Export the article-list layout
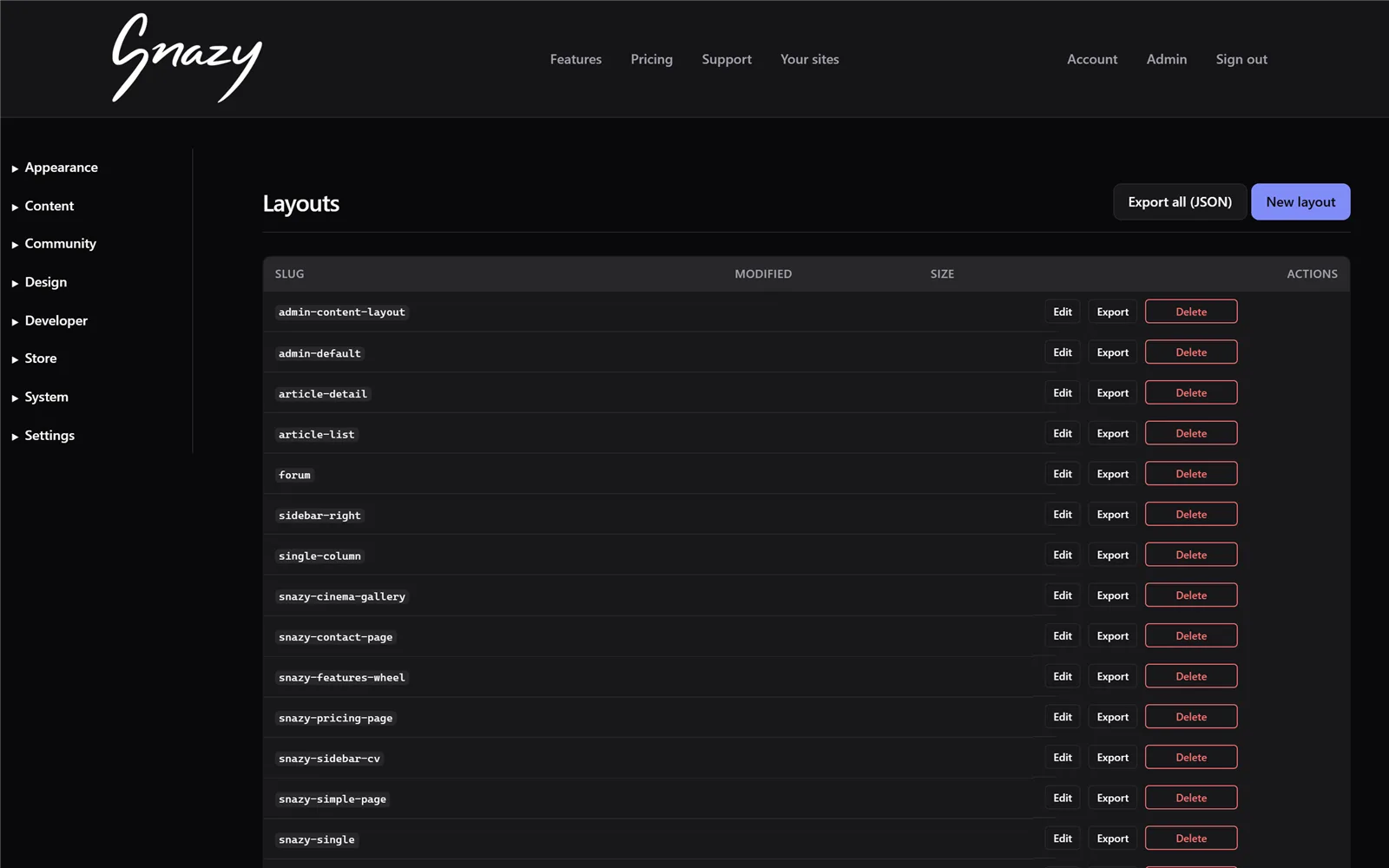1389x868 pixels. point(1112,433)
